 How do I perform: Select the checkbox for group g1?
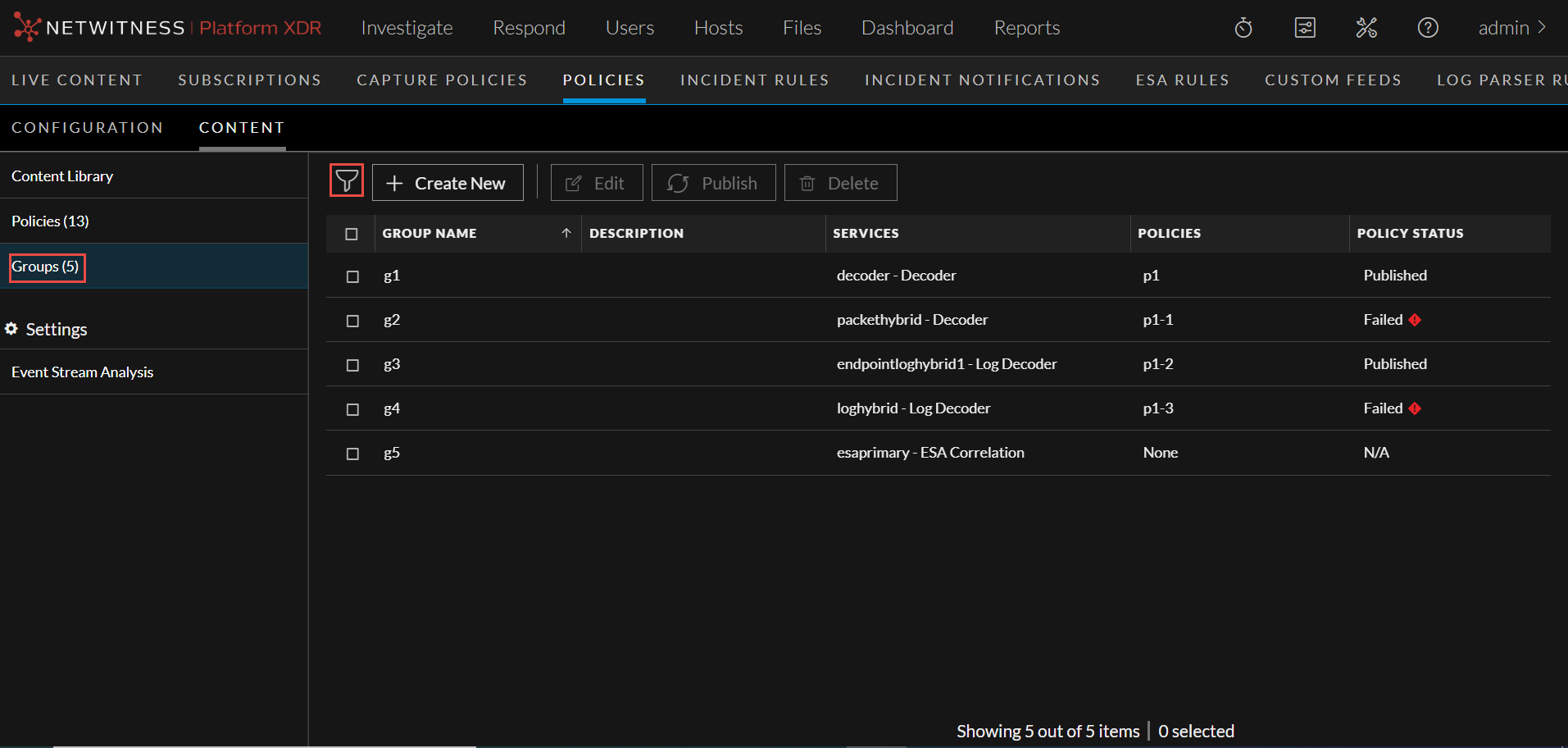pyautogui.click(x=352, y=276)
